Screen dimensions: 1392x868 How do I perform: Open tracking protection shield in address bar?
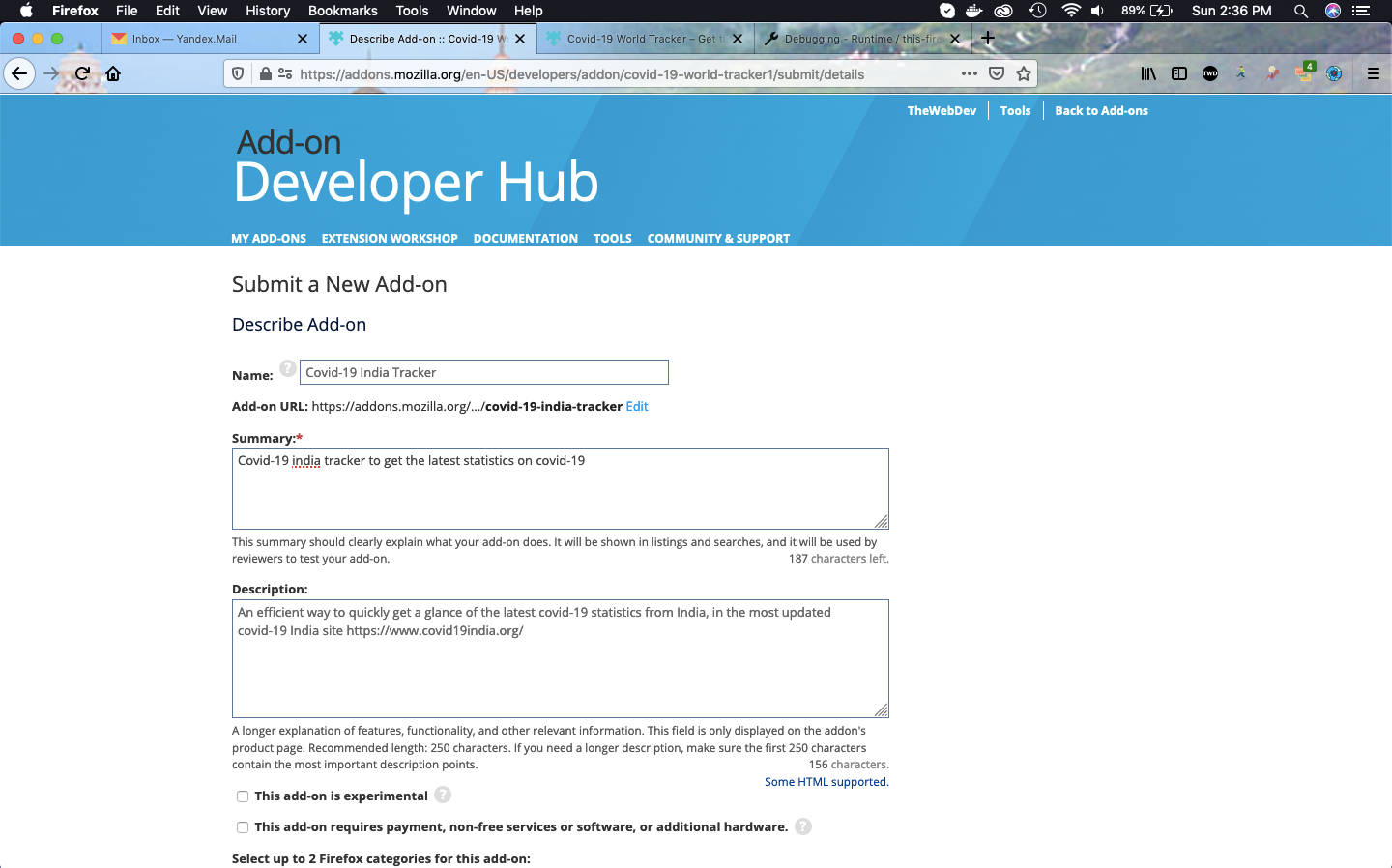[x=238, y=73]
